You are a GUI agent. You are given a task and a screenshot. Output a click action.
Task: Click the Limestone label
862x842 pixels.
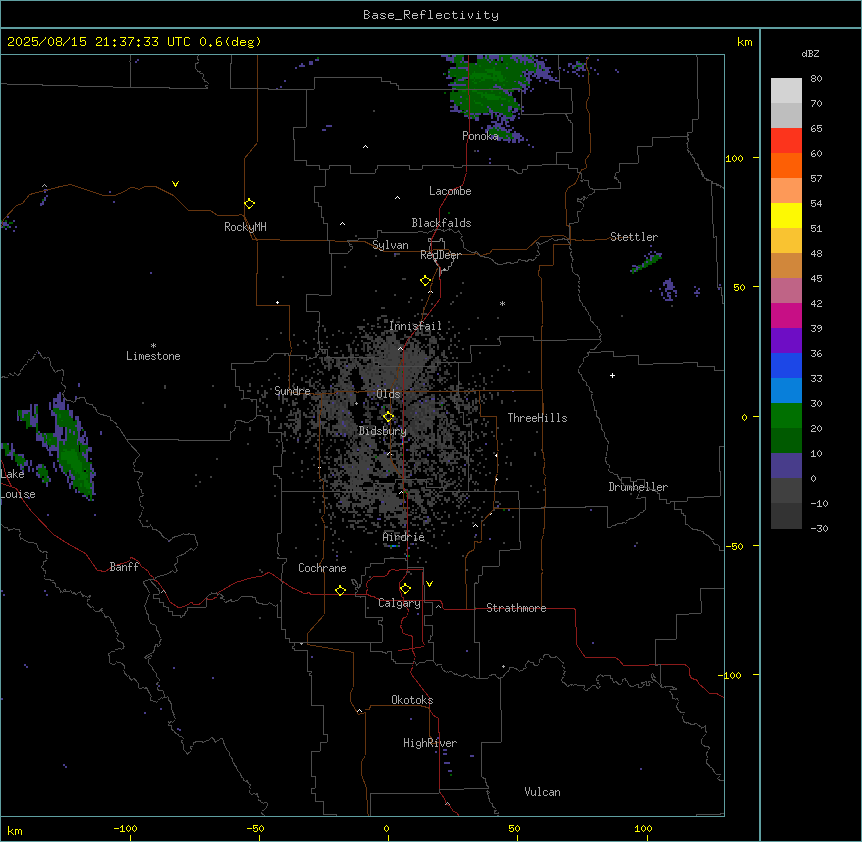tap(153, 356)
